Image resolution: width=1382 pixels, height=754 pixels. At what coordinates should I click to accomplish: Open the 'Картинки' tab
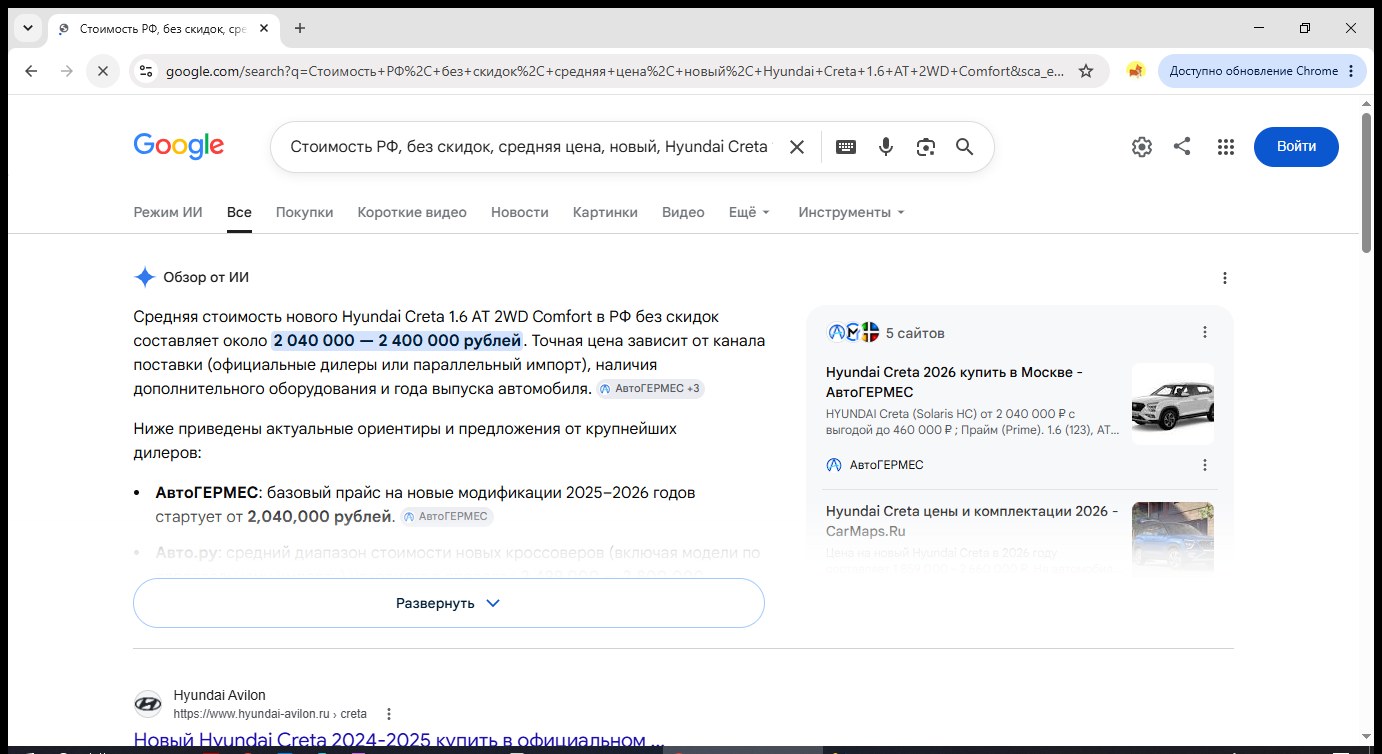pos(605,212)
